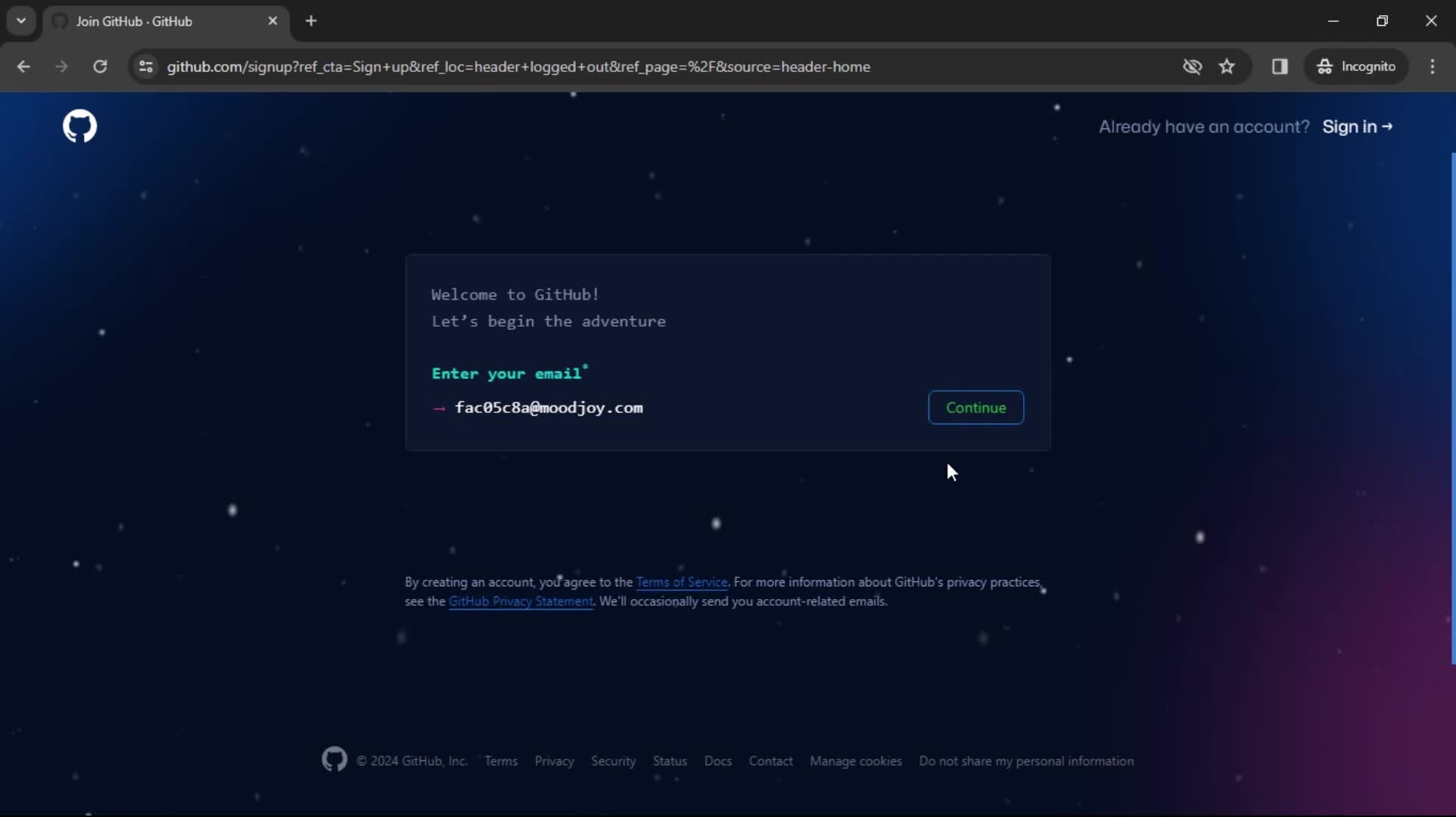
Task: Open Security in the footer
Action: (x=613, y=761)
